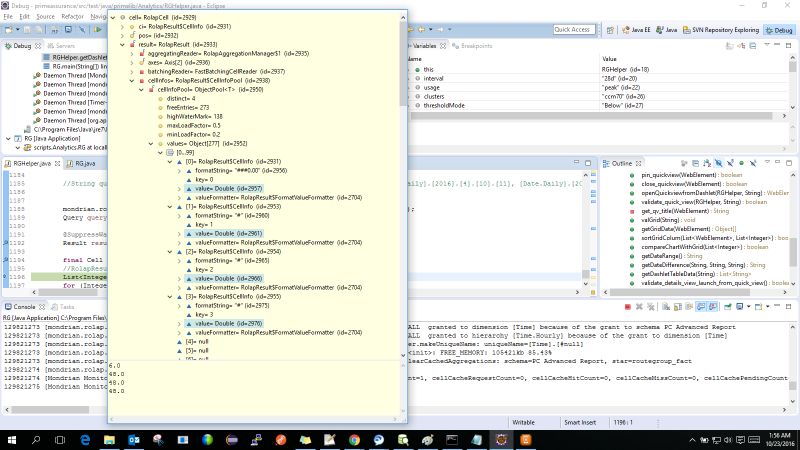The image size is (800, 450).
Task: Collapse the result= RolapResult node
Action: [x=122, y=44]
